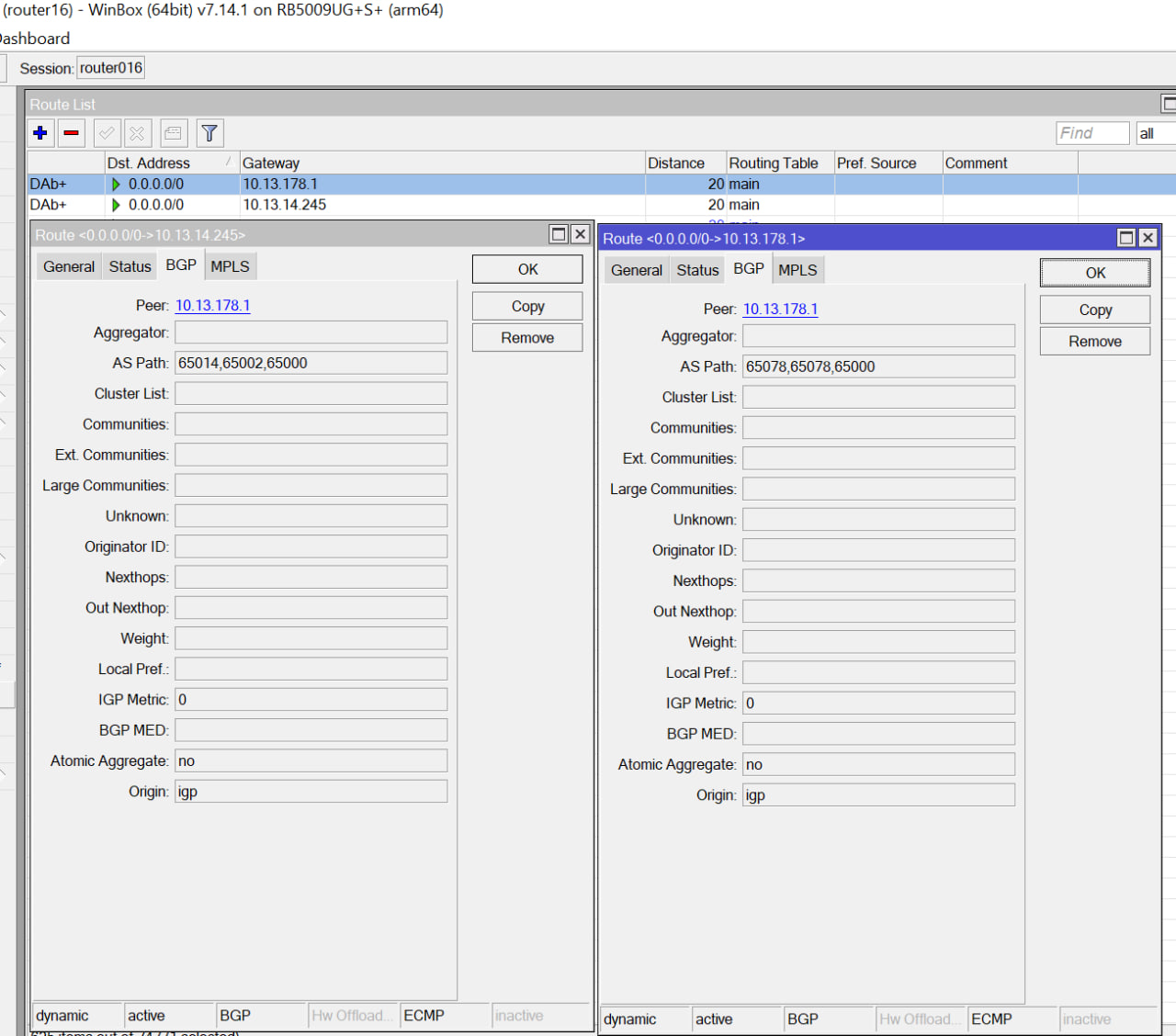
Task: Open the 'all' filter dropdown
Action: pyautogui.click(x=1155, y=133)
